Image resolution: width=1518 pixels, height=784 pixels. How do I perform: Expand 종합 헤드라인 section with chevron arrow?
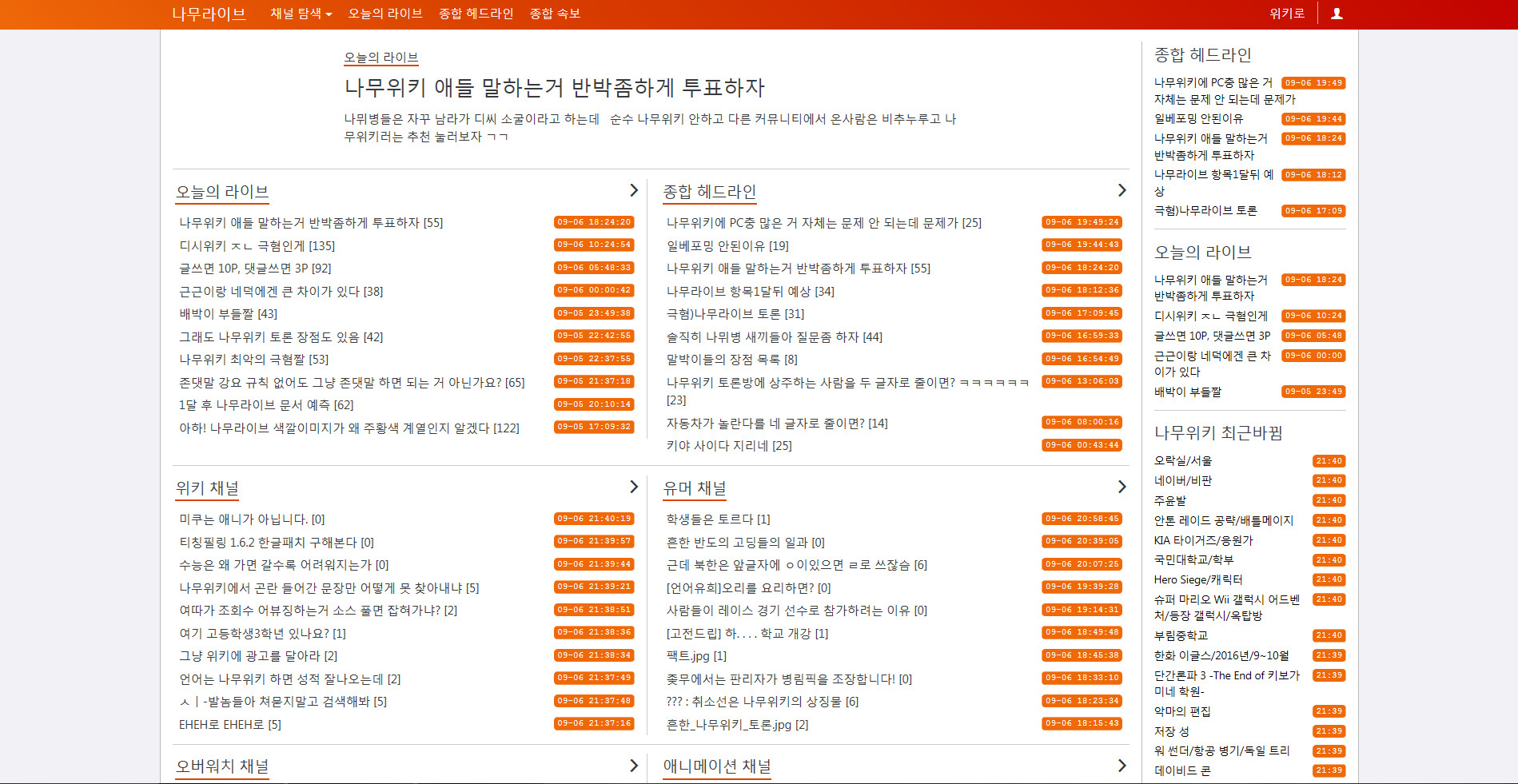pyautogui.click(x=1122, y=190)
